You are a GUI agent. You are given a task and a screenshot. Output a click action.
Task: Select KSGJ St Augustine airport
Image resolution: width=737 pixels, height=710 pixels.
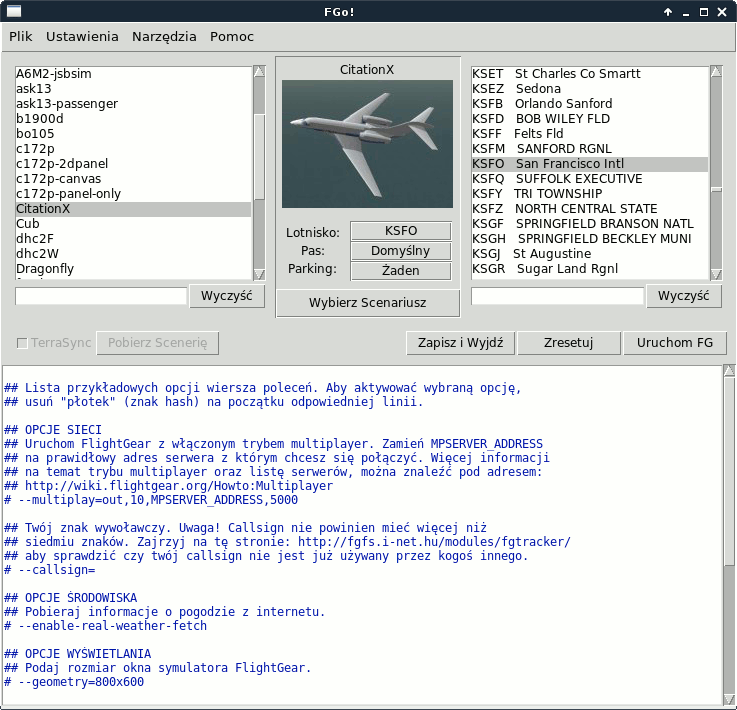pyautogui.click(x=590, y=254)
